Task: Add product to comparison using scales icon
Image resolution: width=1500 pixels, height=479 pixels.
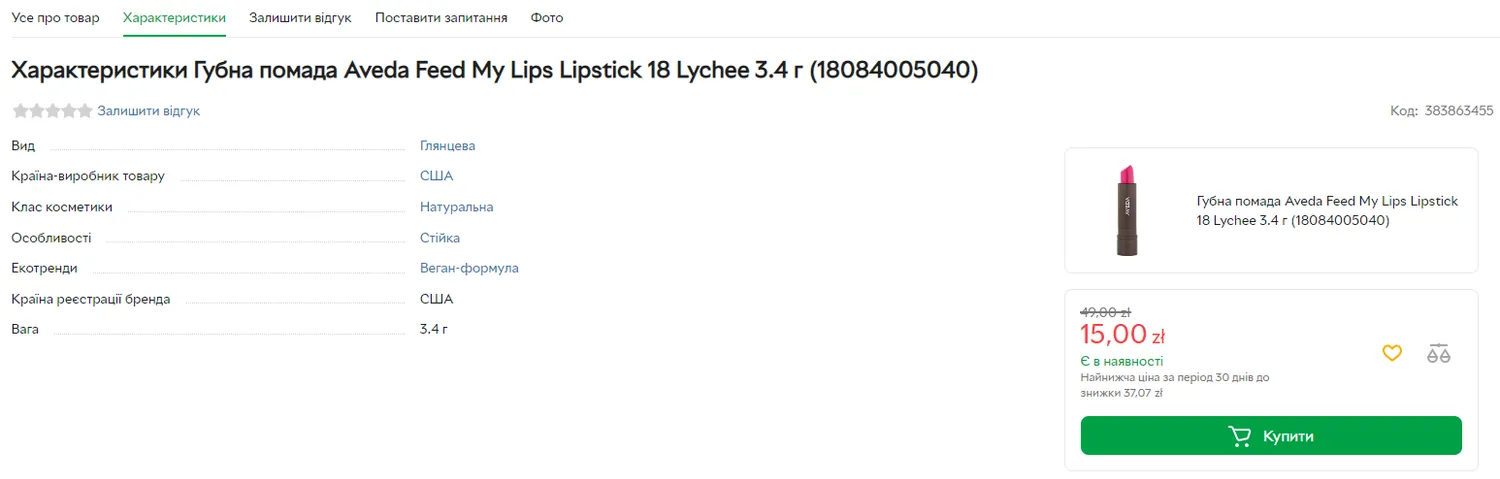Action: click(x=1439, y=353)
